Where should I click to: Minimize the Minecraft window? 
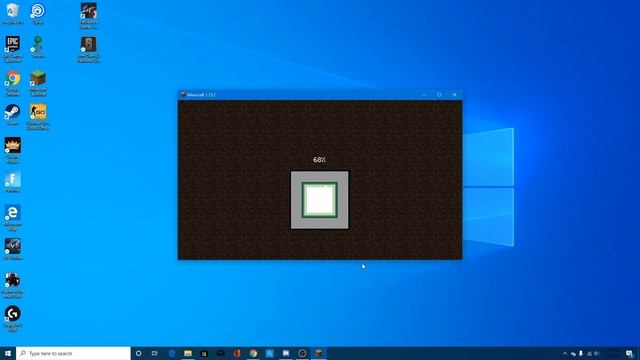(x=424, y=95)
